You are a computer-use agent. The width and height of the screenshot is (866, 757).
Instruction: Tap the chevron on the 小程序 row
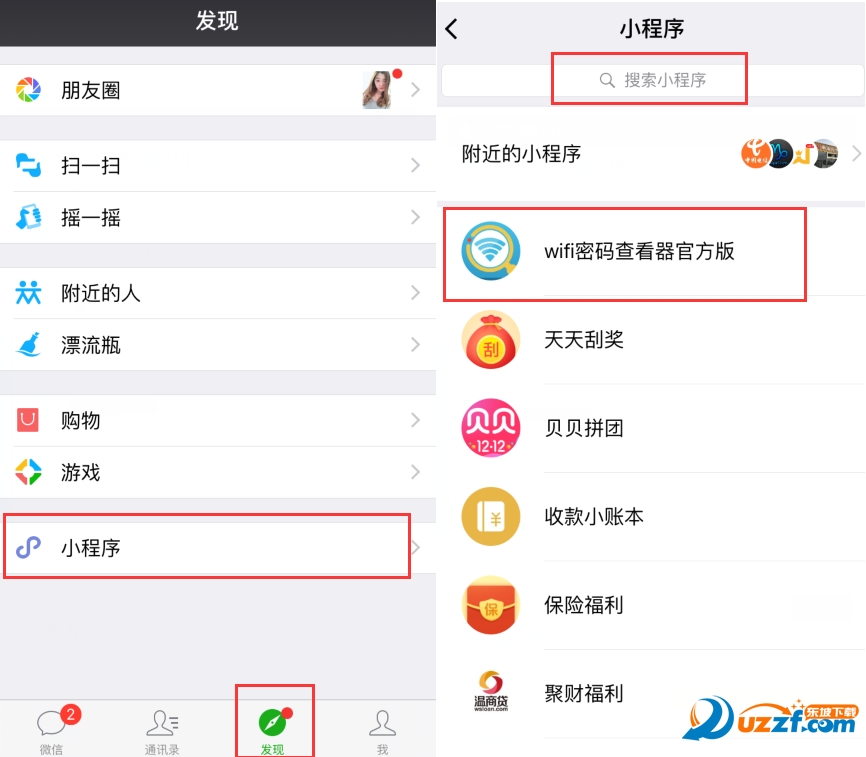[x=416, y=547]
